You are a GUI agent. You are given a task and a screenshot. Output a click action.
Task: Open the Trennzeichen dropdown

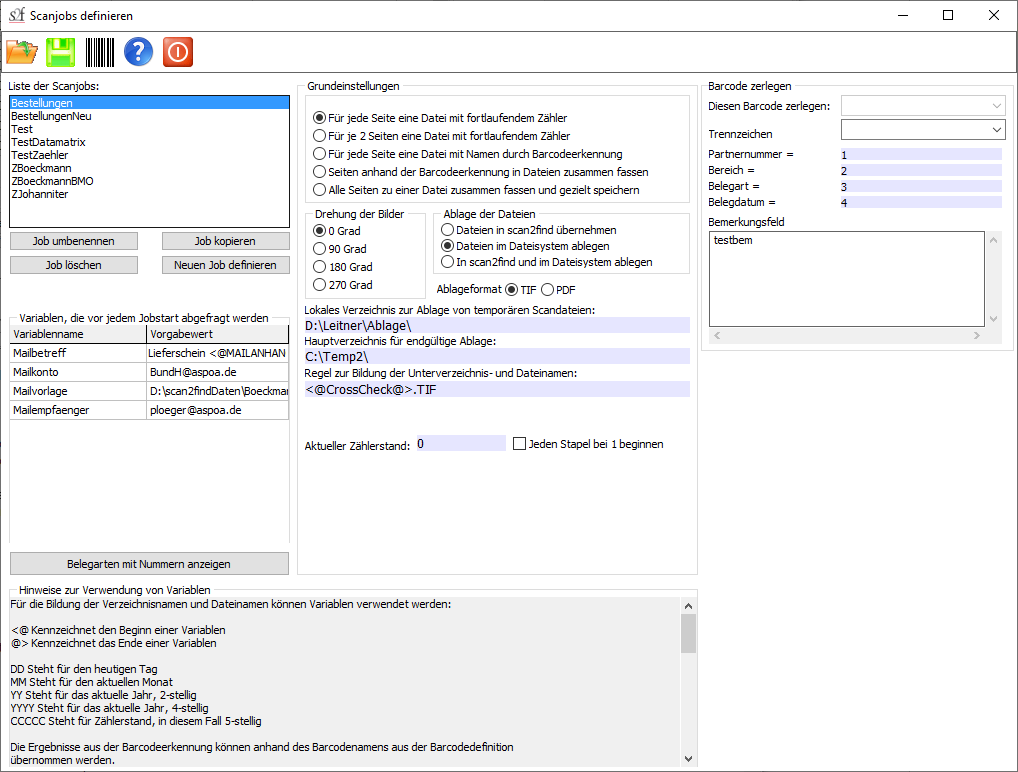[923, 130]
